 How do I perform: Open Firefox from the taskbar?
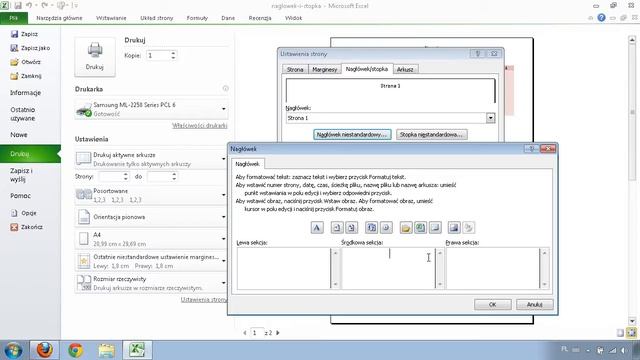[x=44, y=350]
